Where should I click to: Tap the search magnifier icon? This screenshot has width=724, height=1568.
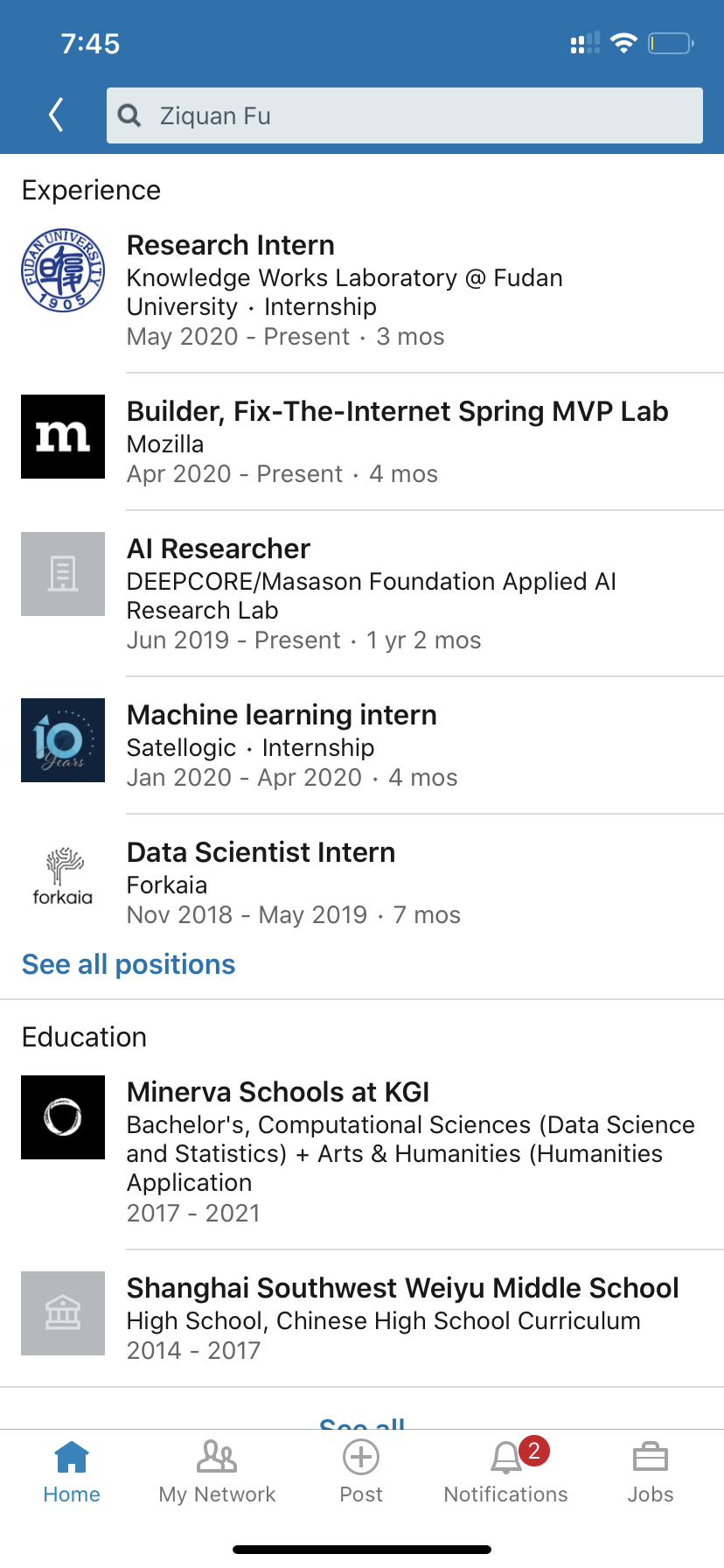pyautogui.click(x=129, y=115)
